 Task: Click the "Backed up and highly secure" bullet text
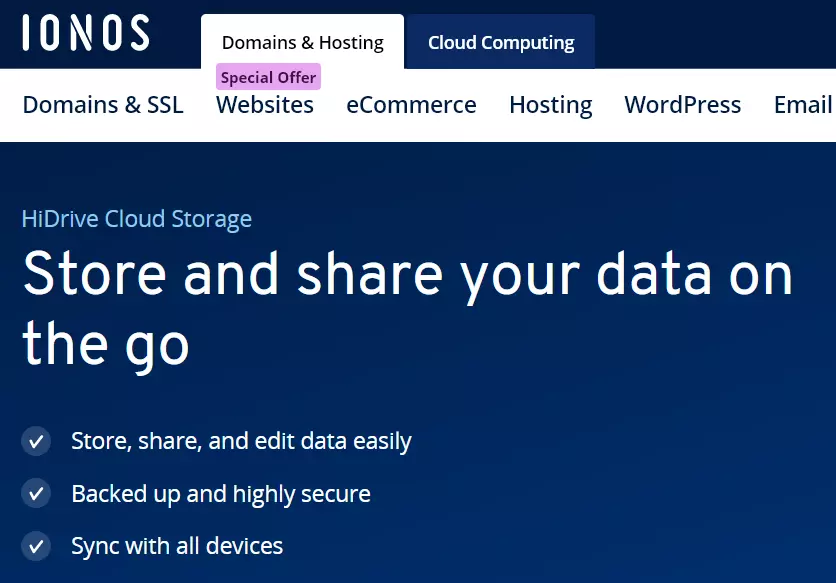pos(221,493)
